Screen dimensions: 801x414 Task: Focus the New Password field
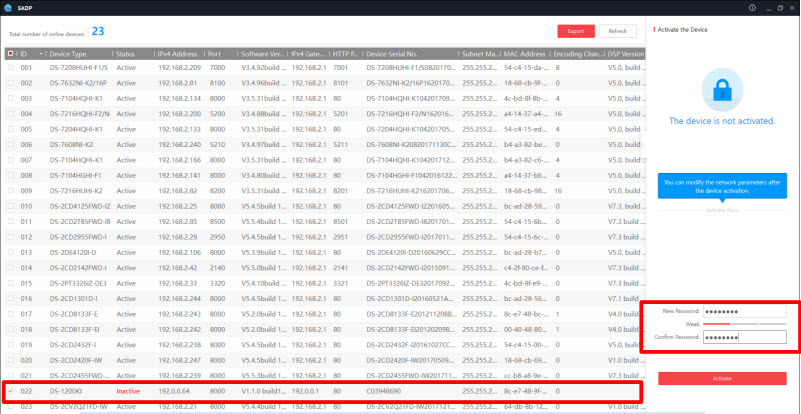[x=743, y=311]
